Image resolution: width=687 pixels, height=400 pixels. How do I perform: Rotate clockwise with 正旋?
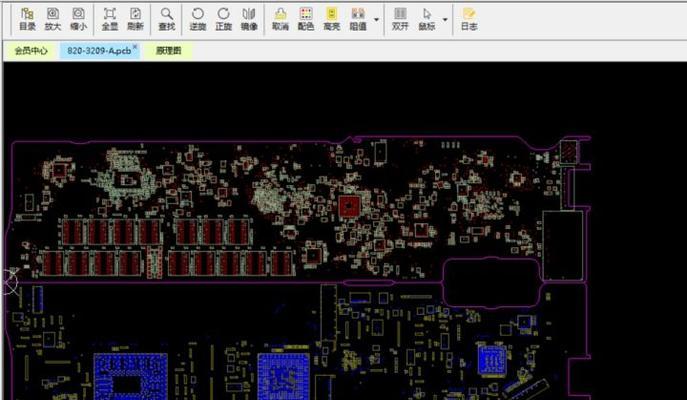click(x=223, y=19)
